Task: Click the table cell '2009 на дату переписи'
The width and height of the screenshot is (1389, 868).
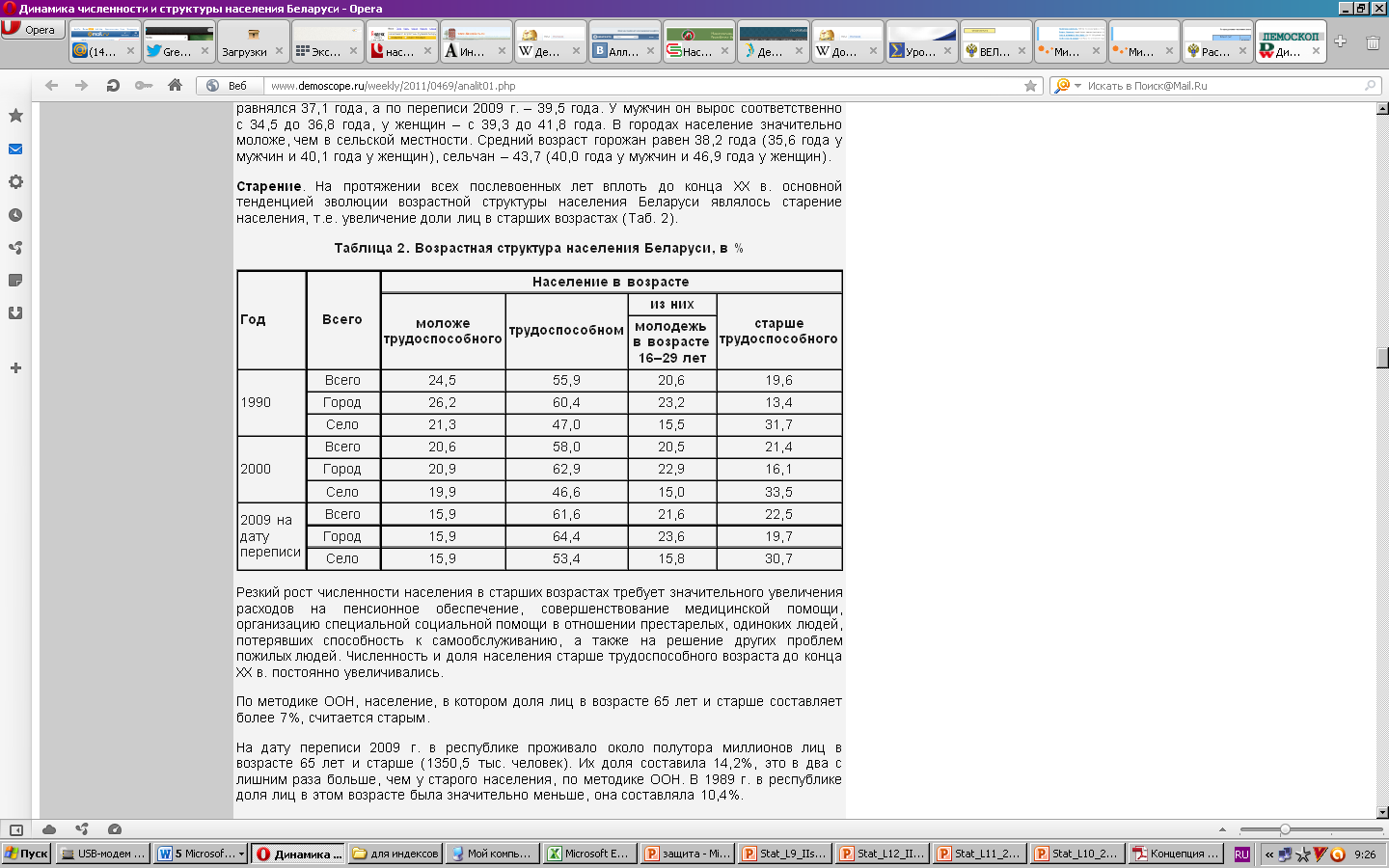Action: click(x=271, y=536)
